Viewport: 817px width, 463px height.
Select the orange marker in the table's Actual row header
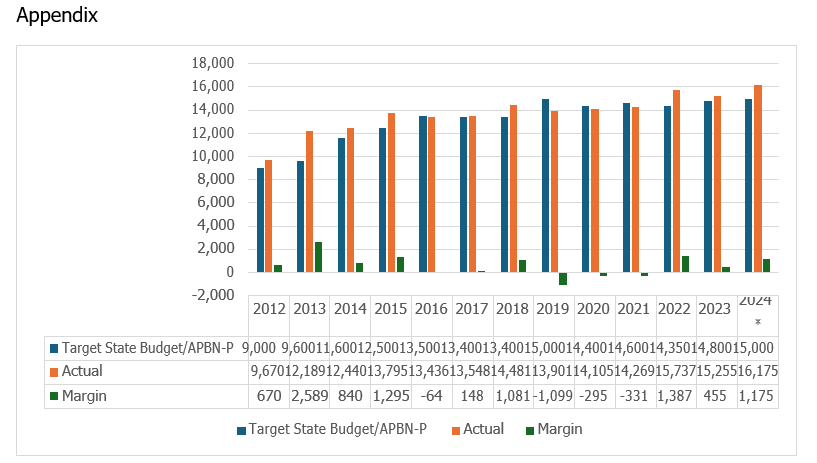[53, 372]
